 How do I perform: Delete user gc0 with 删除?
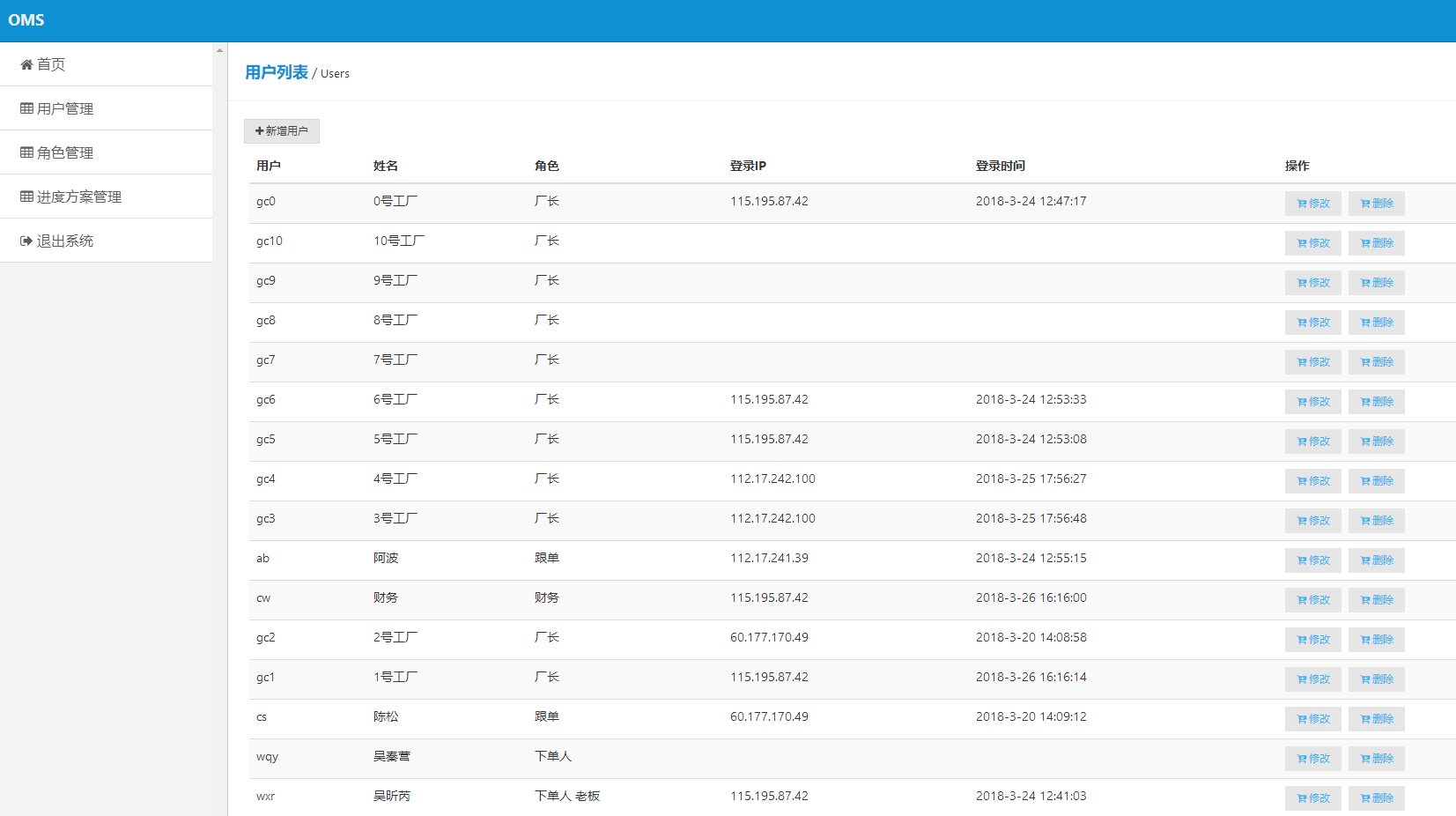pyautogui.click(x=1377, y=204)
